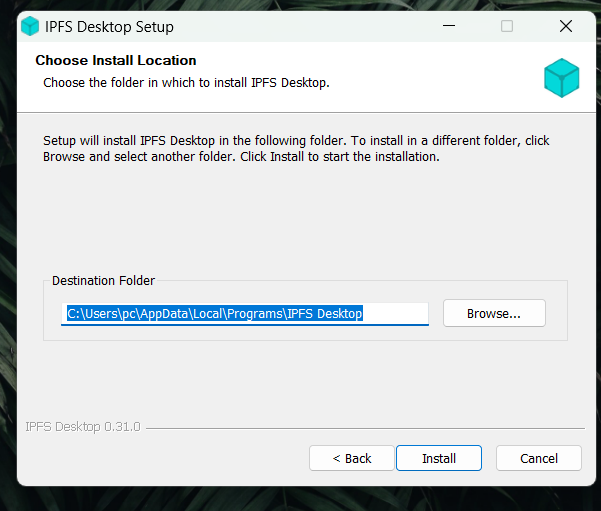The image size is (601, 511).
Task: Close the IPFS Desktop Setup window
Action: [566, 26]
